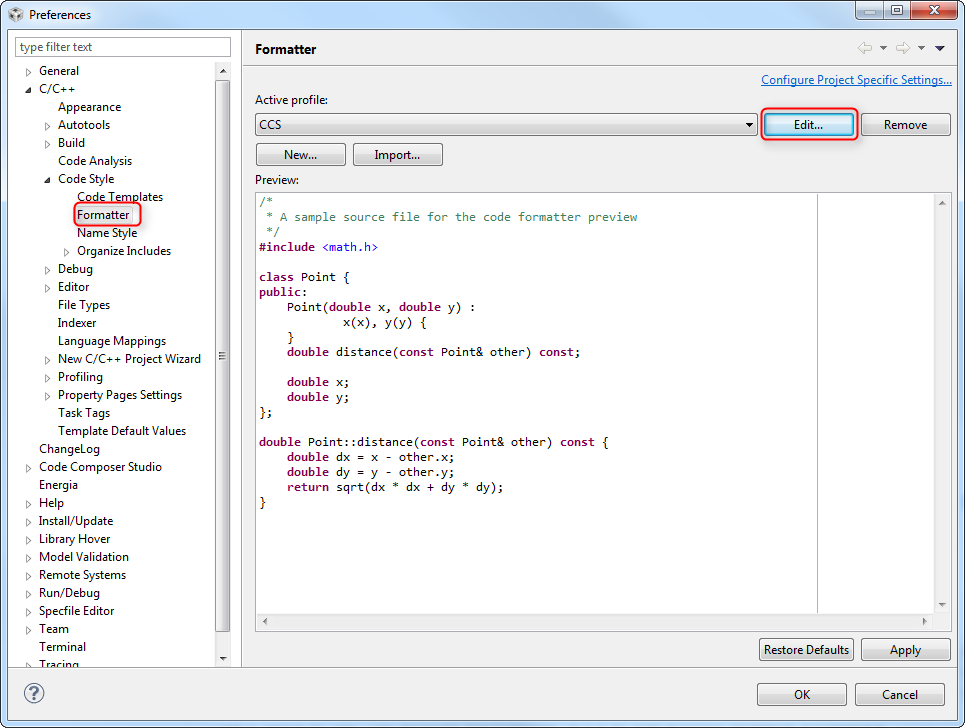Open the Formatter view menu triangle
The image size is (965, 728).
940,48
